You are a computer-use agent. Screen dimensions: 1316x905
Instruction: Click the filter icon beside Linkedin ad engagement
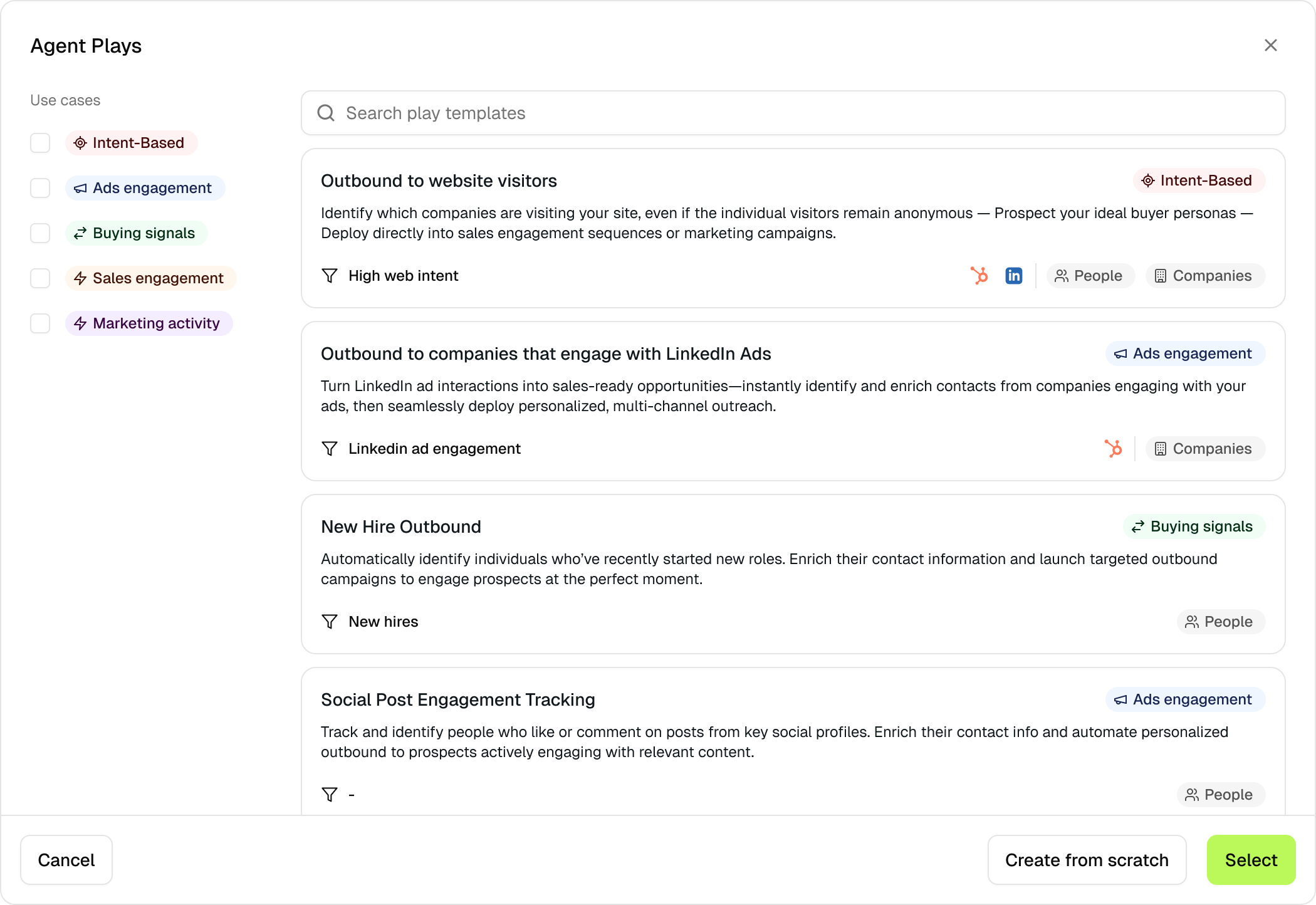coord(330,449)
